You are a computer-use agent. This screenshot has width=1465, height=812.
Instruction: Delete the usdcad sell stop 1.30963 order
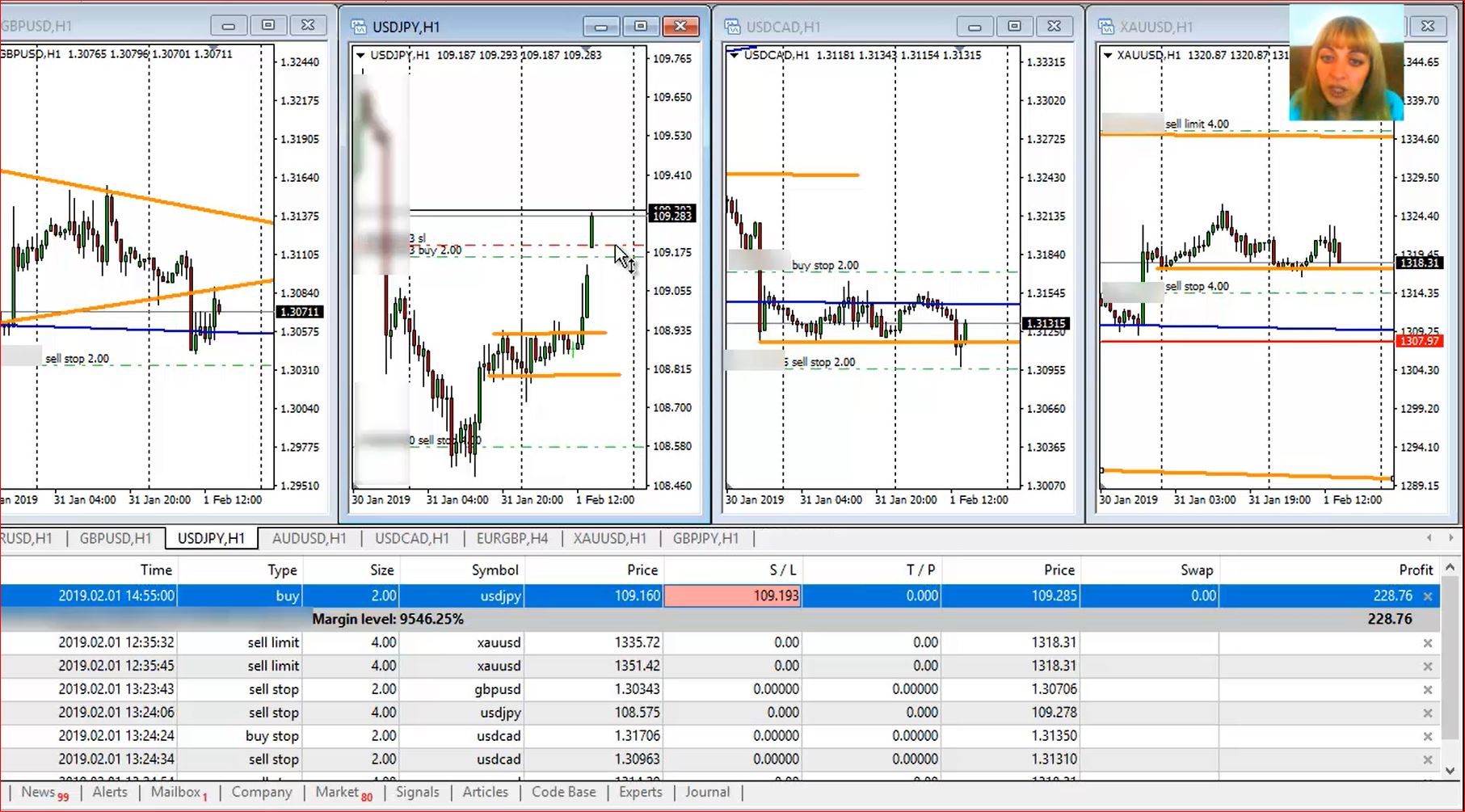1428,759
